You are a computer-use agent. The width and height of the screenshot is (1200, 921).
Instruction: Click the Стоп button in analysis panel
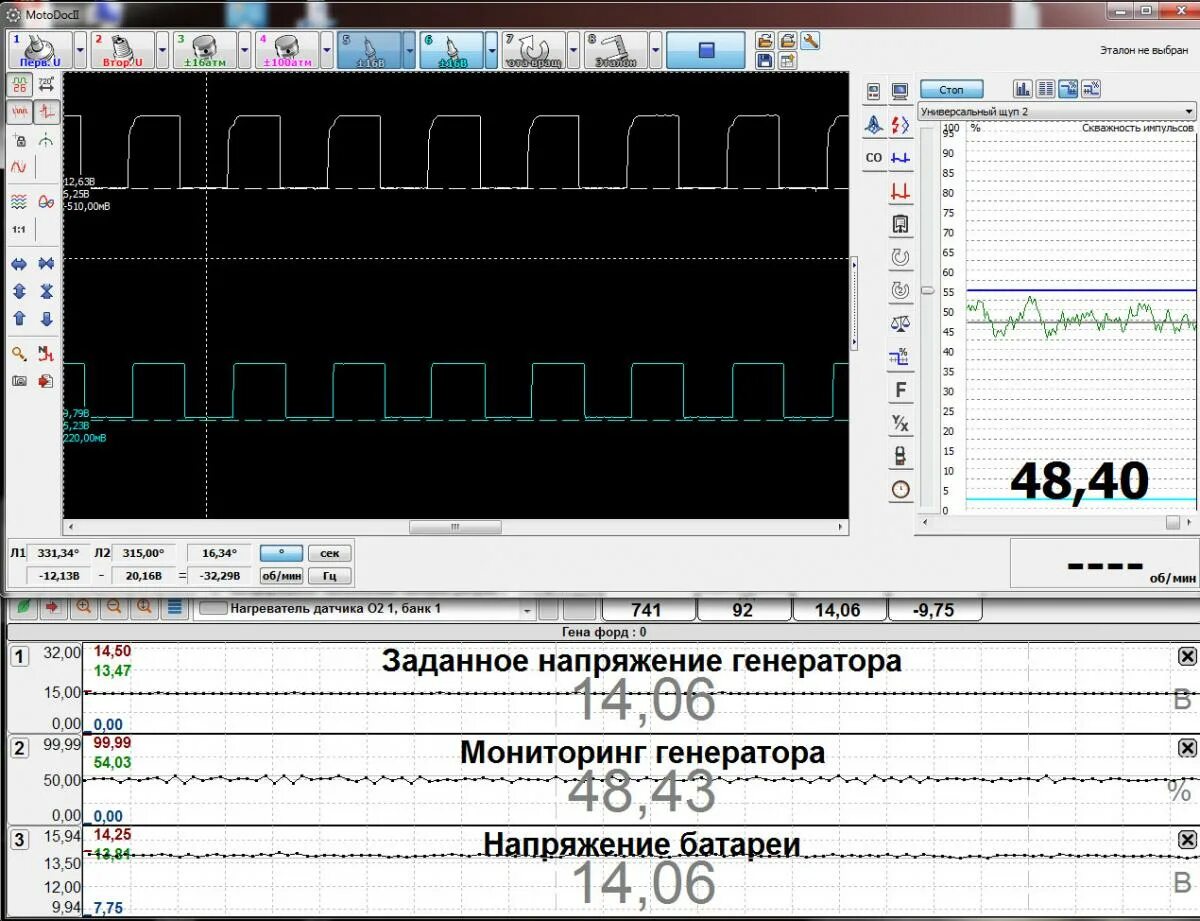(951, 90)
